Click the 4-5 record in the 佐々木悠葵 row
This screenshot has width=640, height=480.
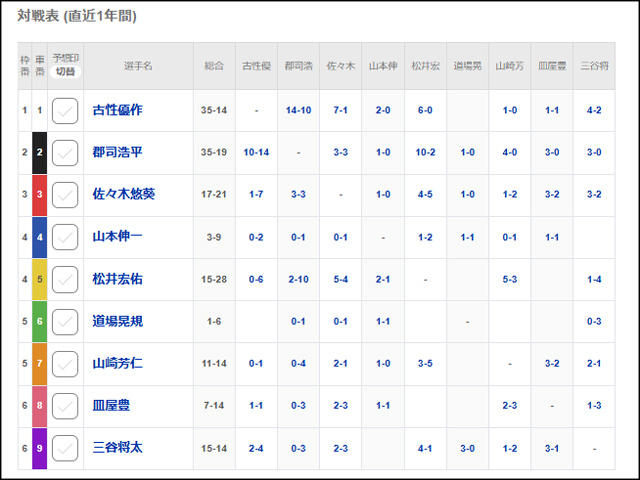tap(425, 194)
